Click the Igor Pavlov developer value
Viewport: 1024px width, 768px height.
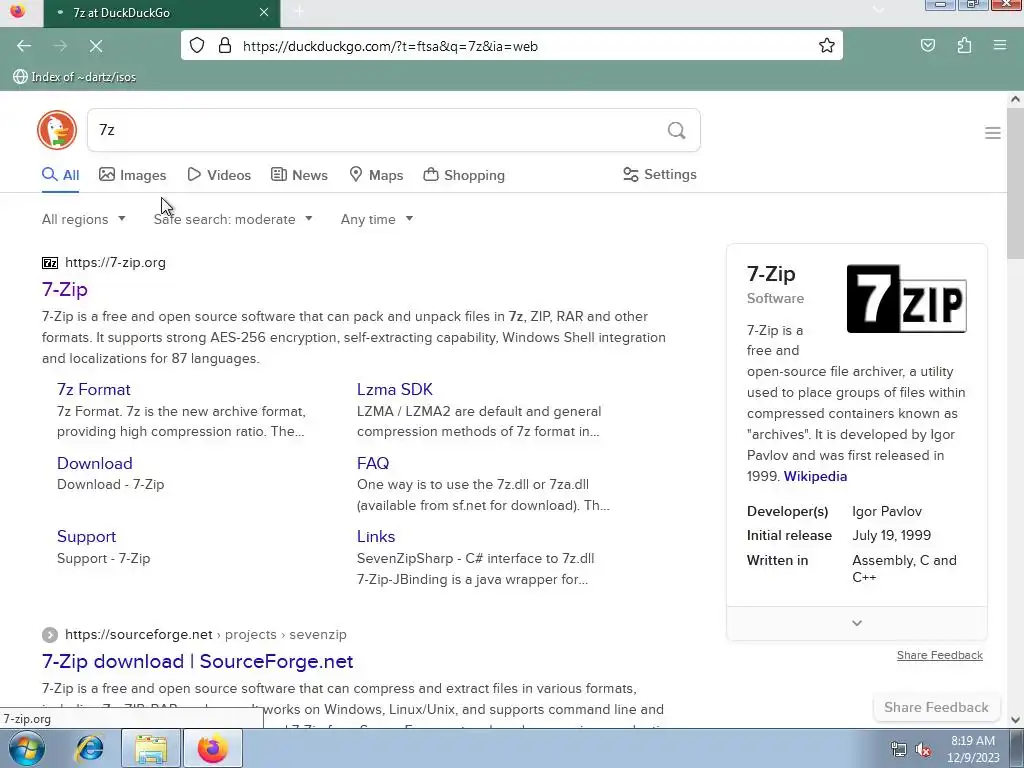point(887,511)
